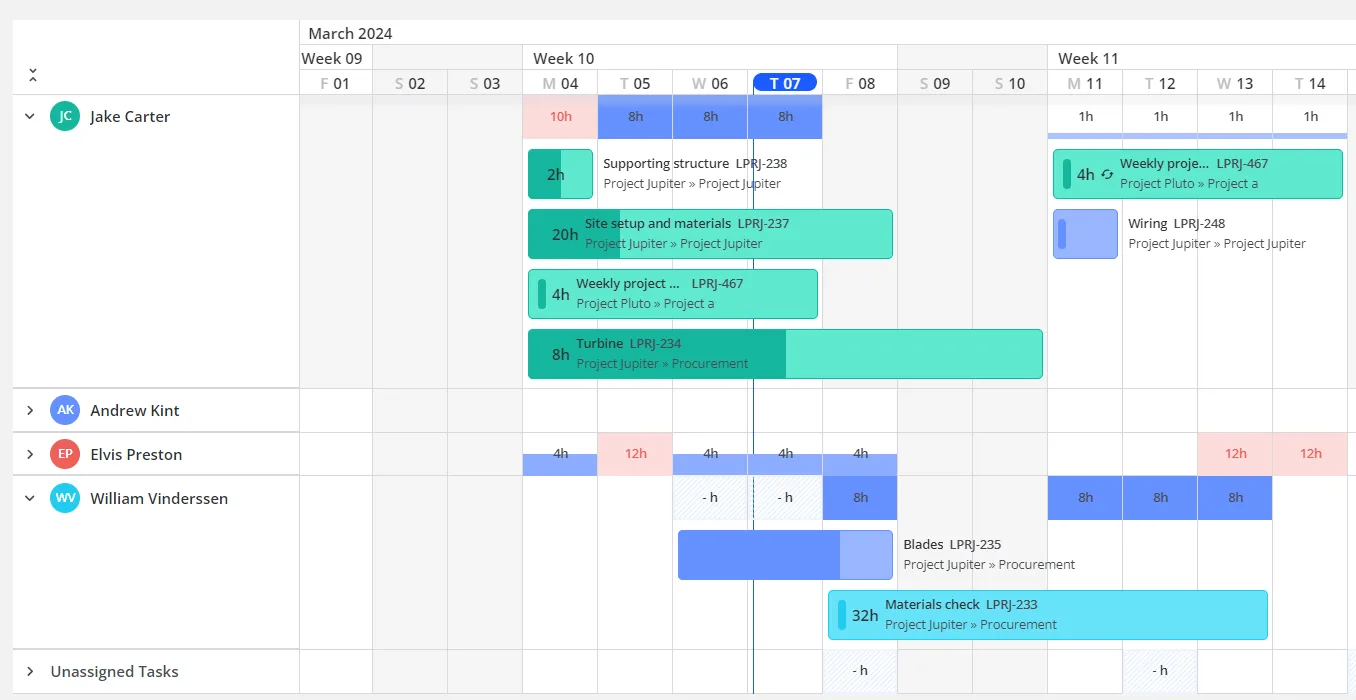The image size is (1356, 700).
Task: Select the F 01 day header
Action: tap(335, 83)
